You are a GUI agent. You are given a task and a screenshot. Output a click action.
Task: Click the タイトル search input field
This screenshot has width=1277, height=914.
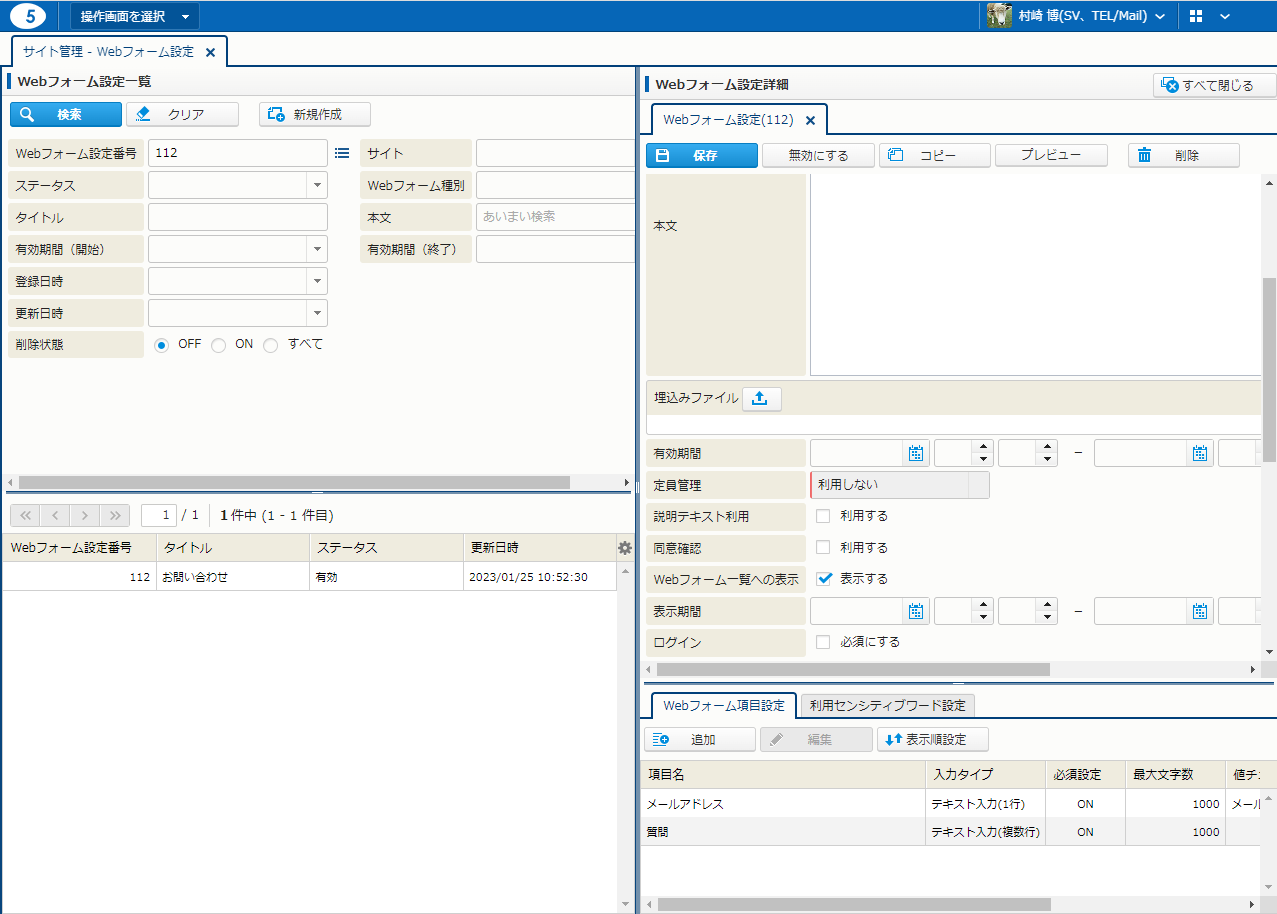[238, 217]
